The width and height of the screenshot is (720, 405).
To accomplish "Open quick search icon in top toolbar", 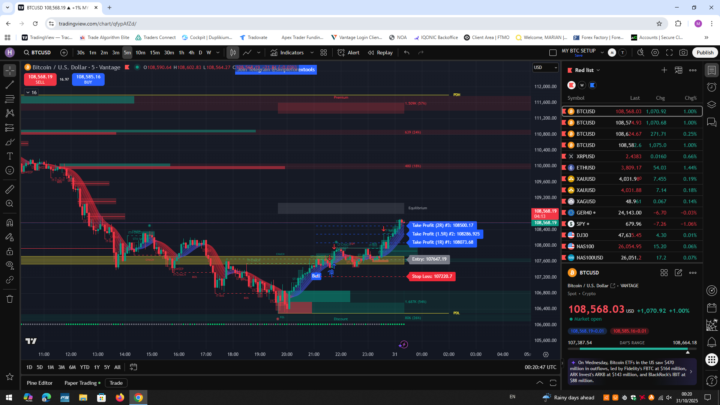I will coord(641,53).
